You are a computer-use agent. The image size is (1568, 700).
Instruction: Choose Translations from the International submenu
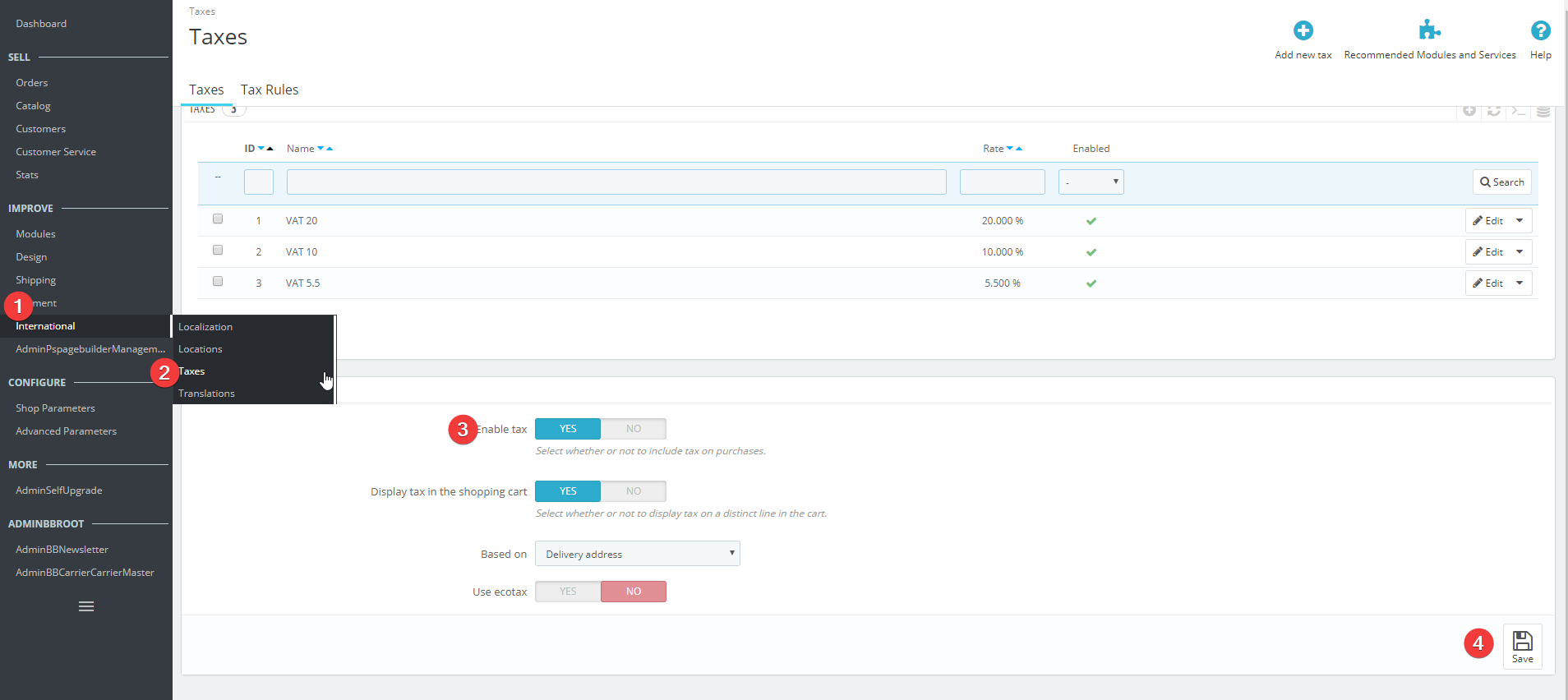207,394
